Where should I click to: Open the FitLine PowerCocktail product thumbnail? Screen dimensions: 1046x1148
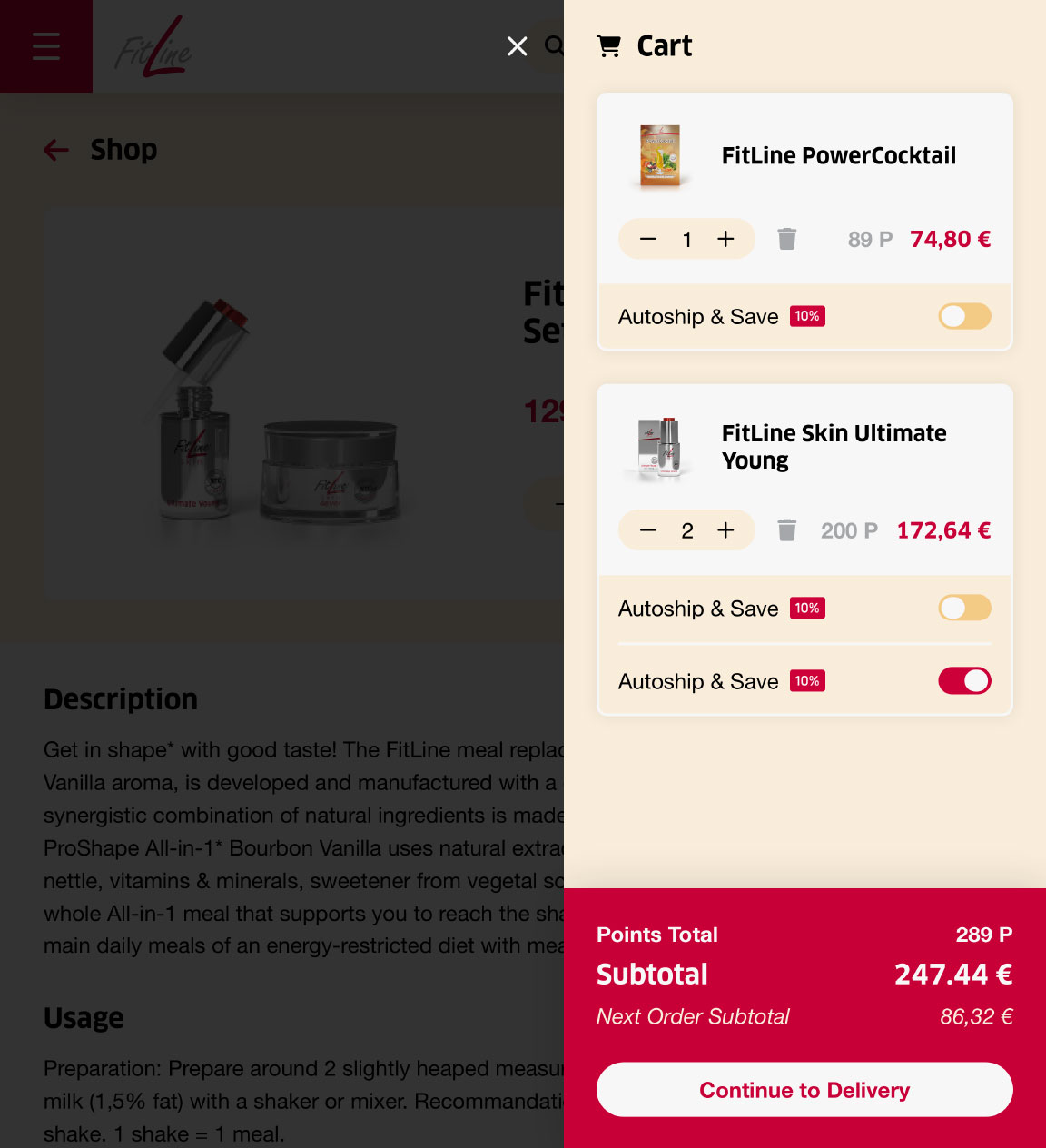(x=660, y=156)
